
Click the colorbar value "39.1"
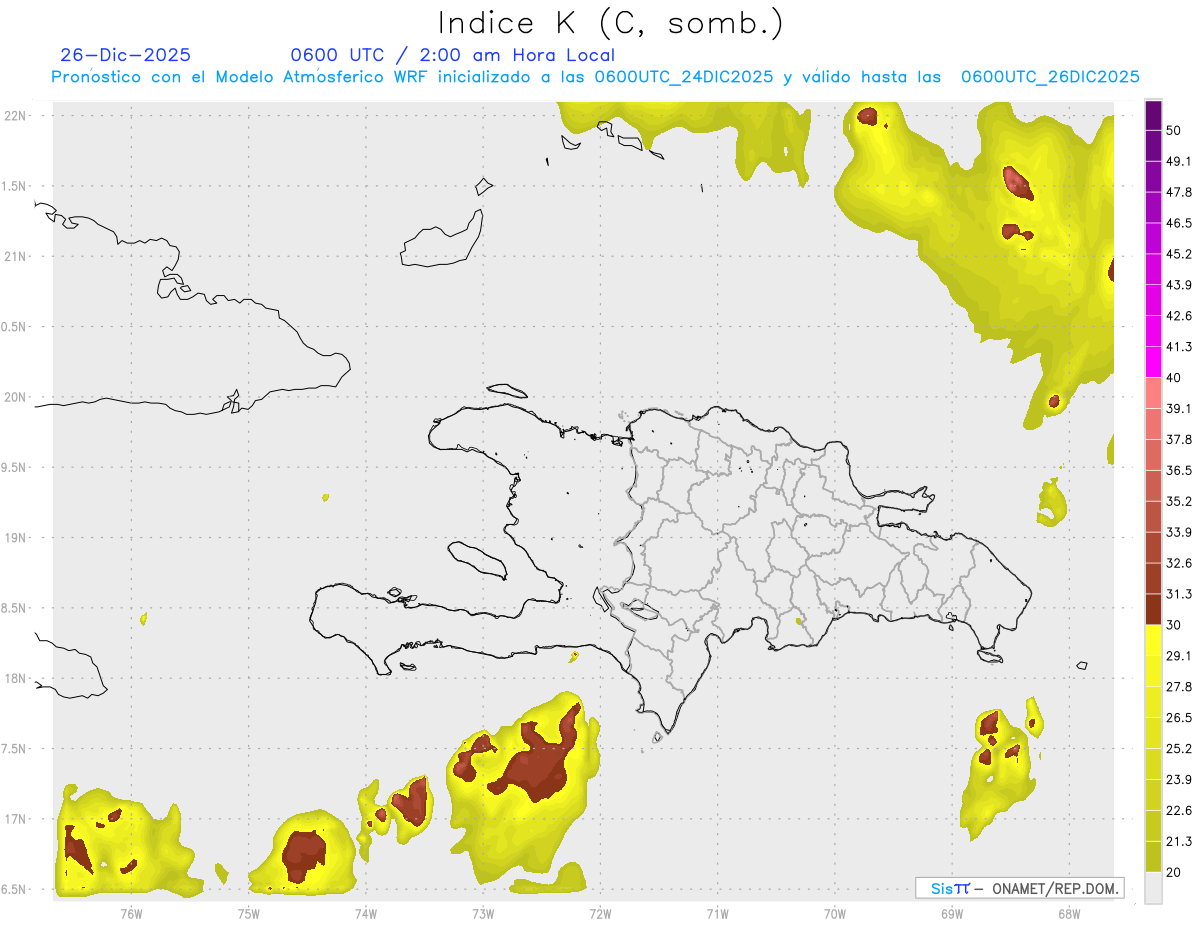pyautogui.click(x=1179, y=409)
